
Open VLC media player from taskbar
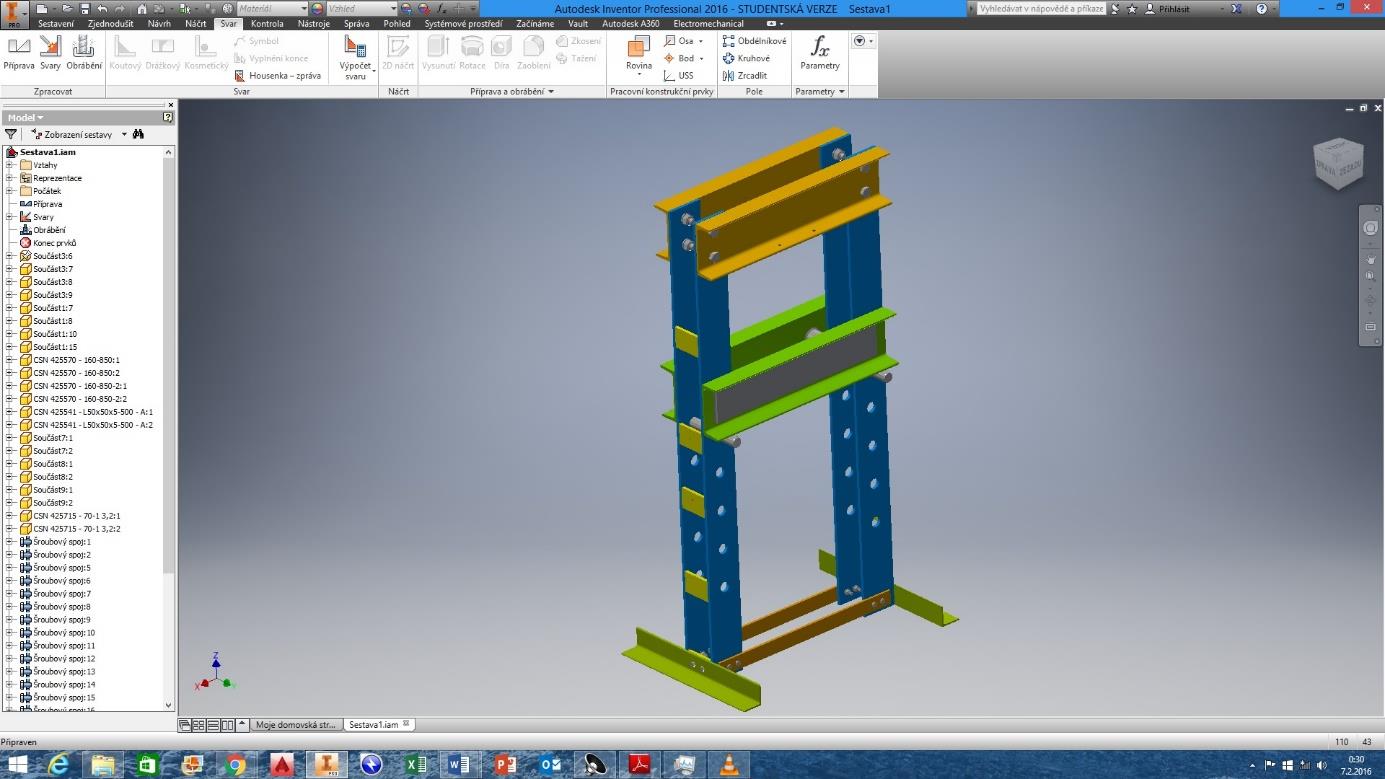click(730, 765)
